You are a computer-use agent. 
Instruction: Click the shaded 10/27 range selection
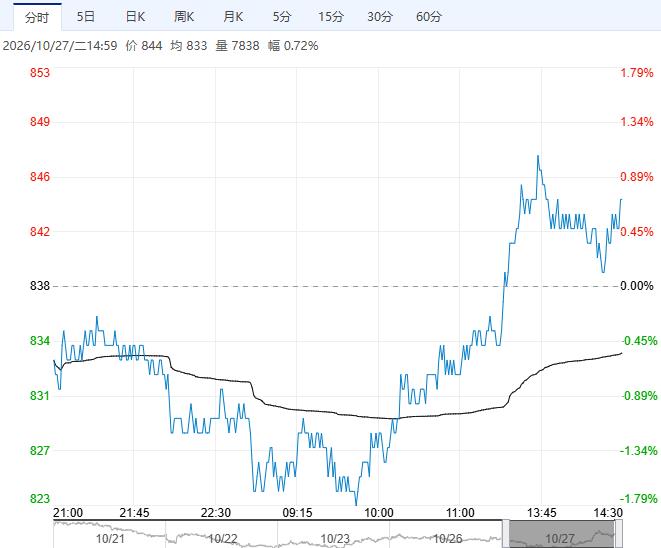coord(562,534)
